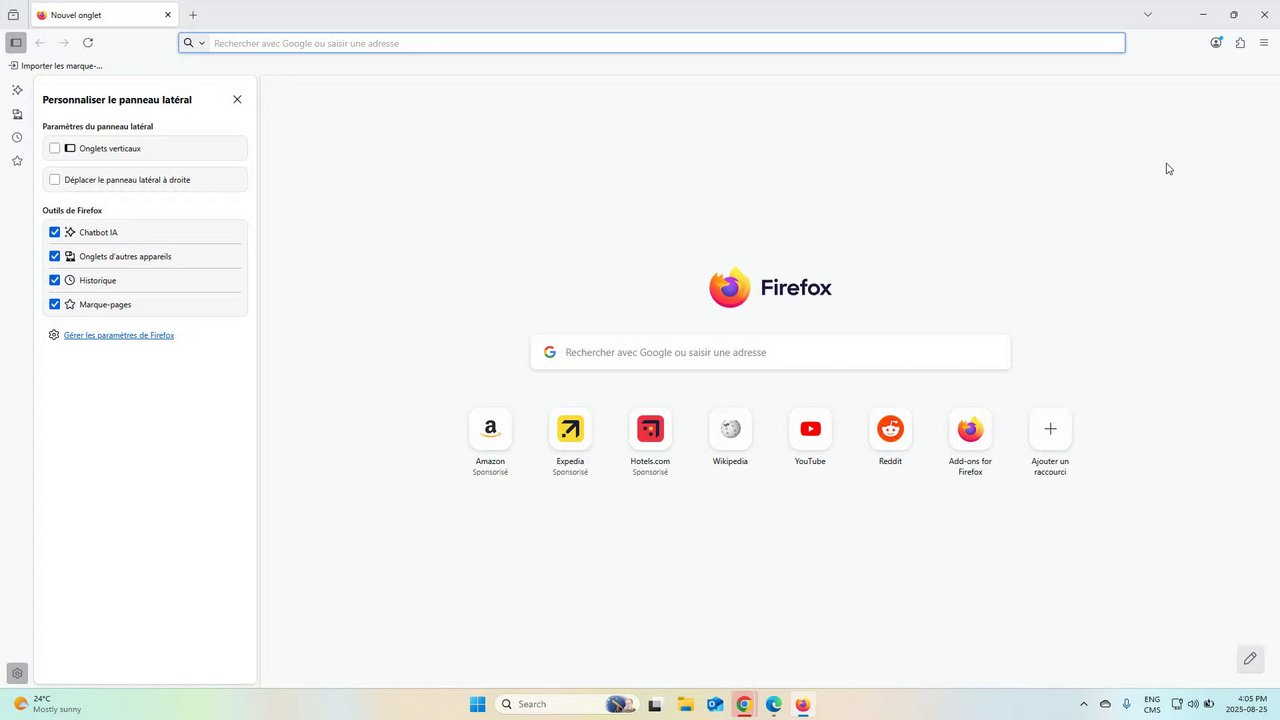The height and width of the screenshot is (720, 1280).
Task: Click the forward navigation arrow
Action: pos(64,43)
